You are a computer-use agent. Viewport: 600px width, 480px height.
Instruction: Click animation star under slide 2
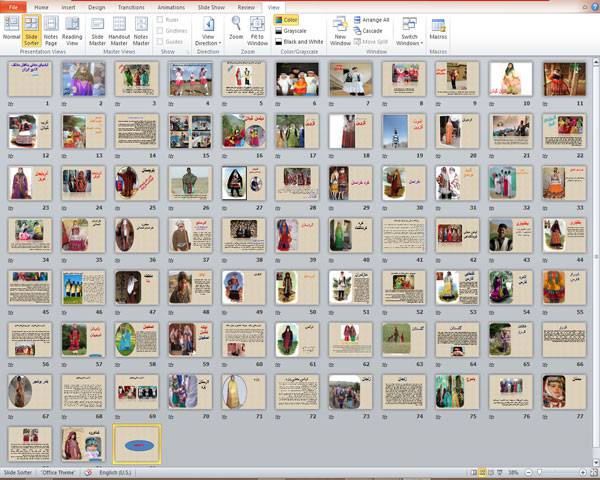[x=64, y=104]
